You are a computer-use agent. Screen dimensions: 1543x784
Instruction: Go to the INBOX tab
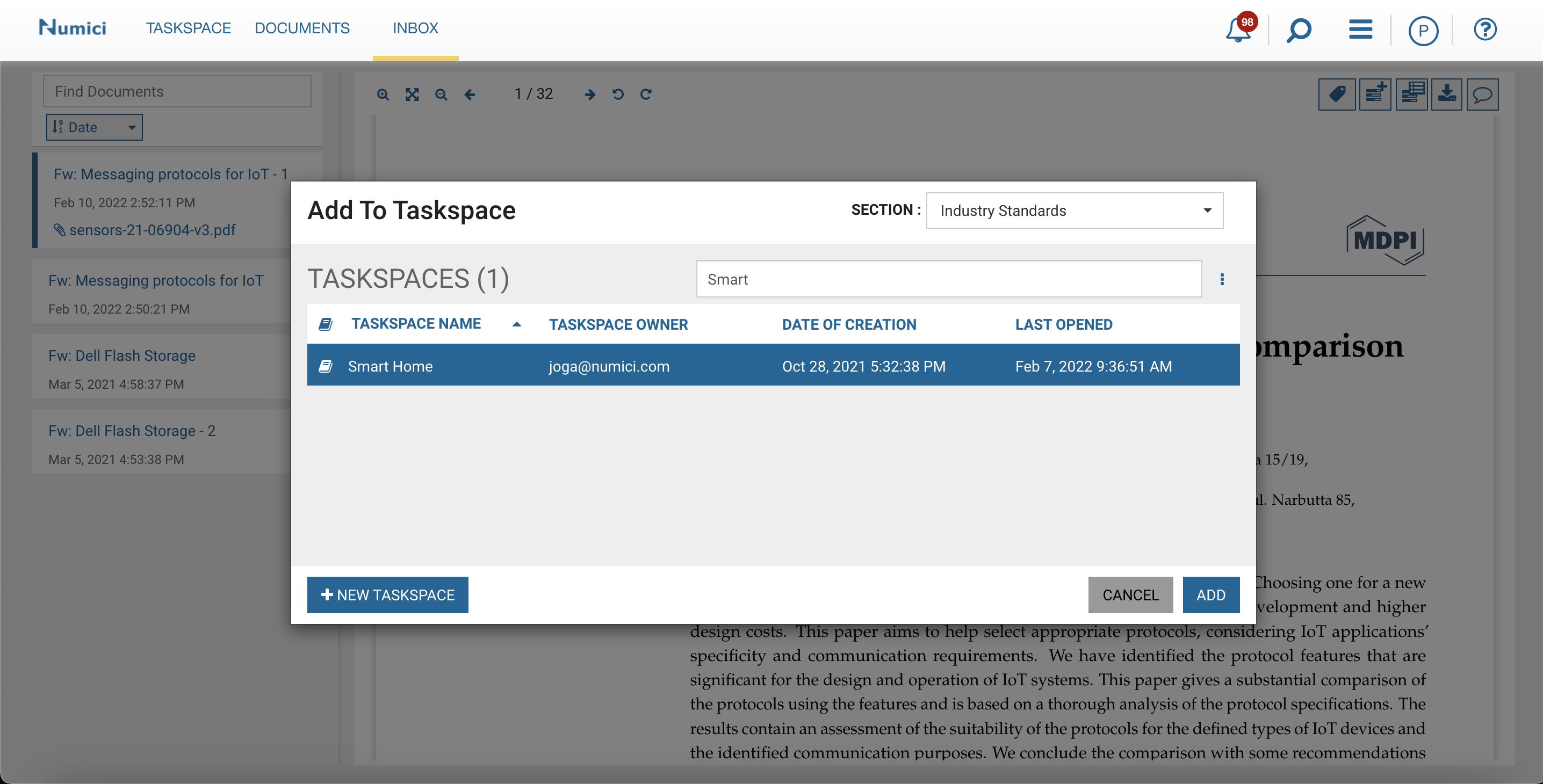pos(415,28)
